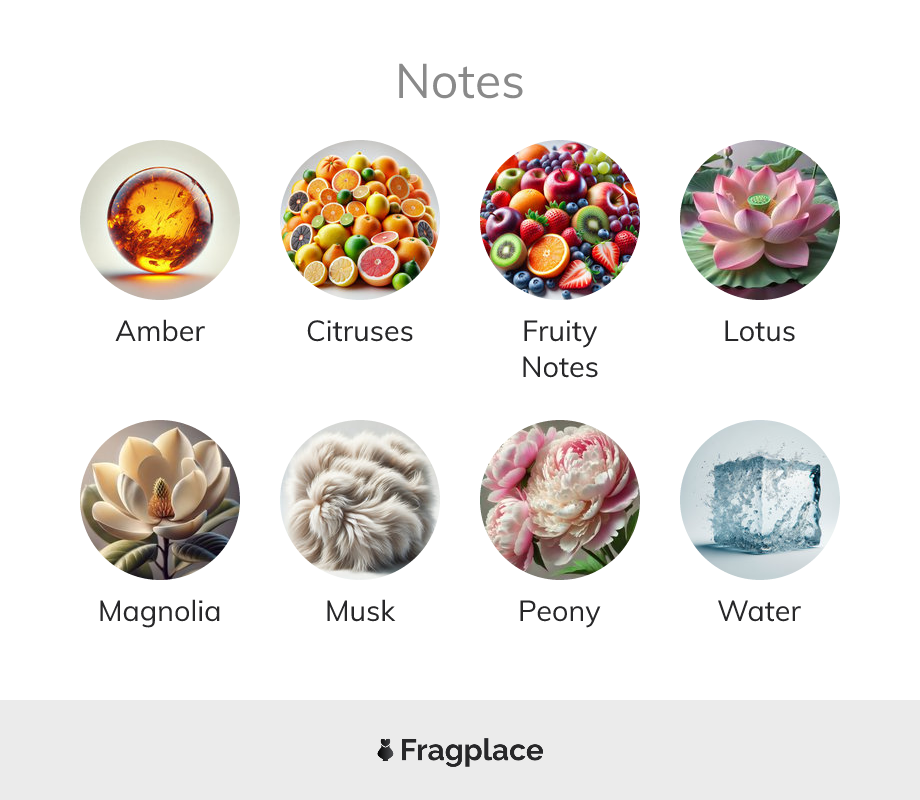Select the Fruity Notes text label

(560, 350)
